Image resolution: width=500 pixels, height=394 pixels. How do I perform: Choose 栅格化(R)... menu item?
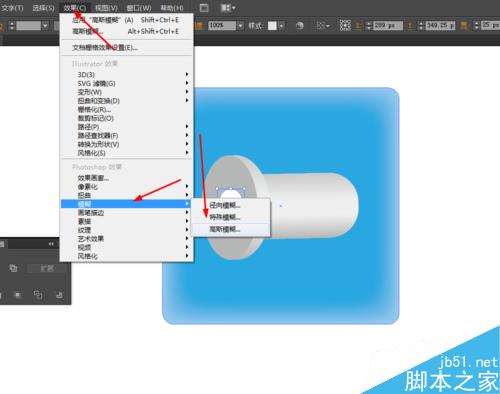(x=126, y=109)
